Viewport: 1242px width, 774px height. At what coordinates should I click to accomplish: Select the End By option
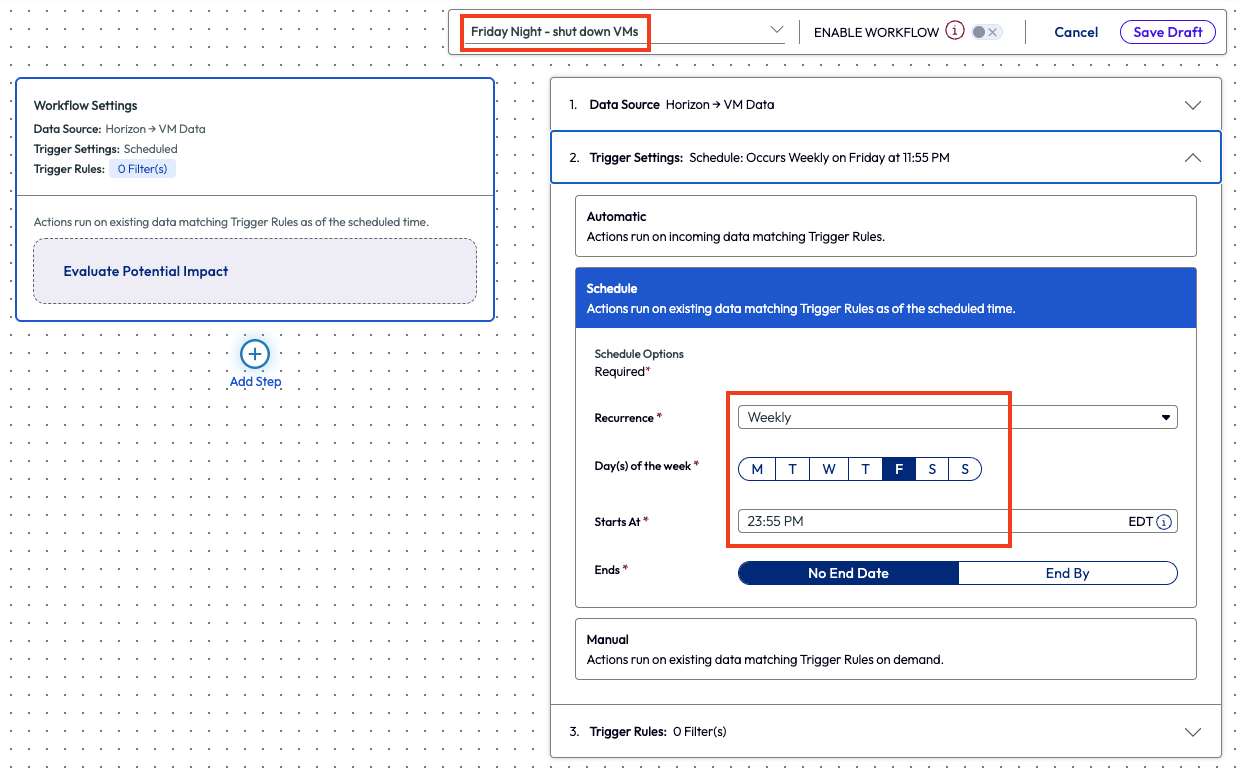pos(1067,573)
